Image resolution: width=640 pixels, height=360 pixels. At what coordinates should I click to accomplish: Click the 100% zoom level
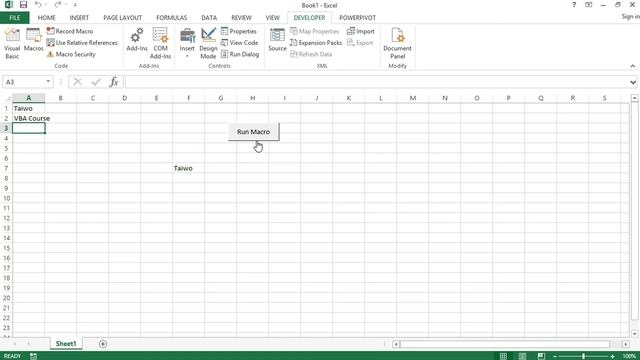(629, 356)
